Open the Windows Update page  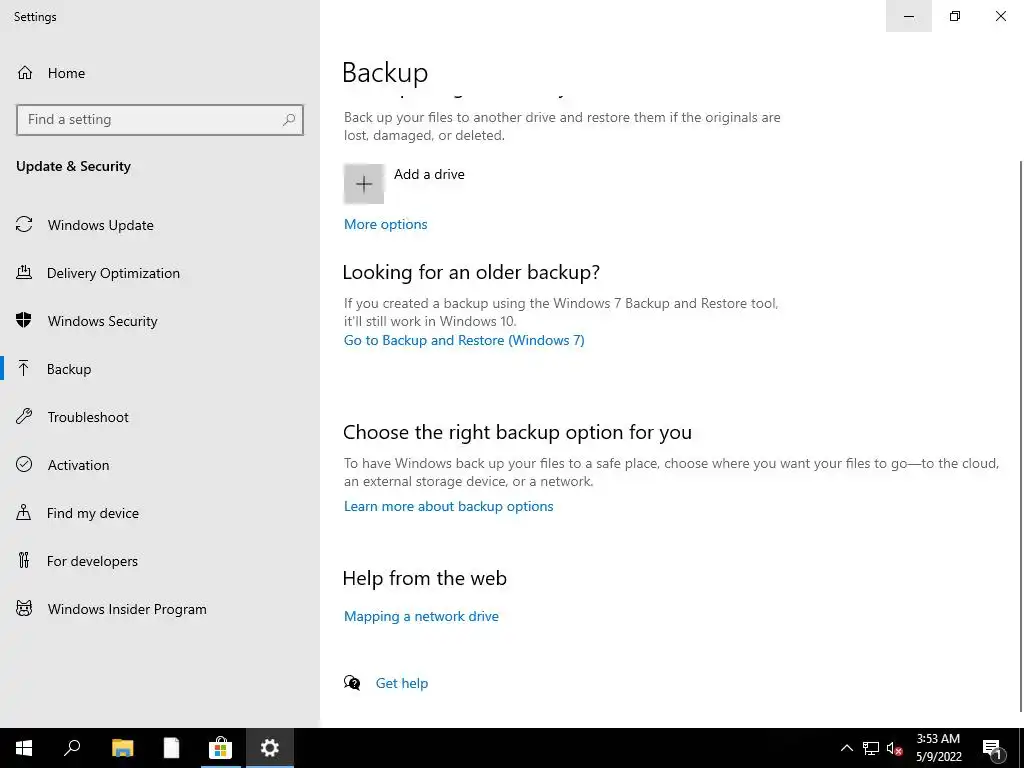[x=101, y=225]
